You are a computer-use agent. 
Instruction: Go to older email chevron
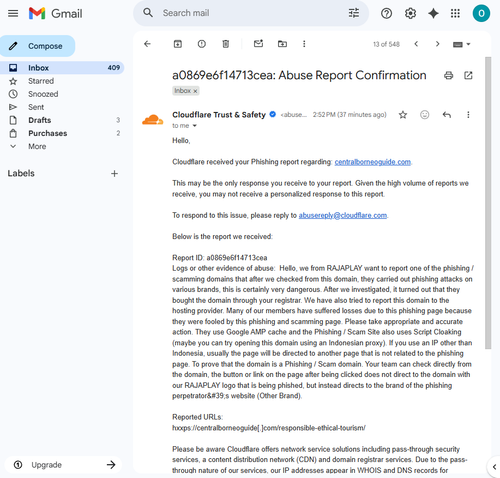click(x=438, y=44)
